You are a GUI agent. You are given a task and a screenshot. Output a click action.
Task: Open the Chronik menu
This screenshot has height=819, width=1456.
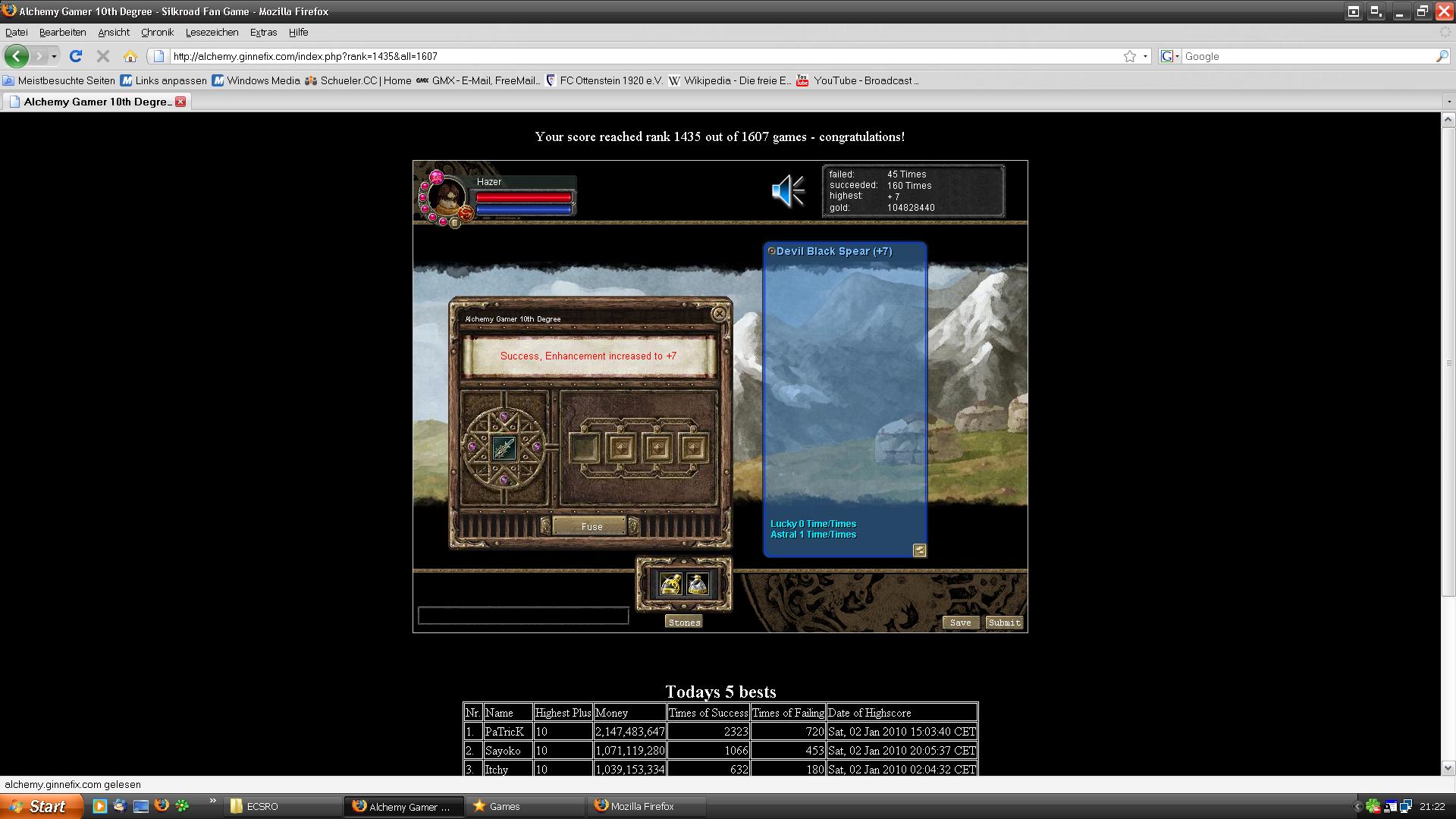157,33
